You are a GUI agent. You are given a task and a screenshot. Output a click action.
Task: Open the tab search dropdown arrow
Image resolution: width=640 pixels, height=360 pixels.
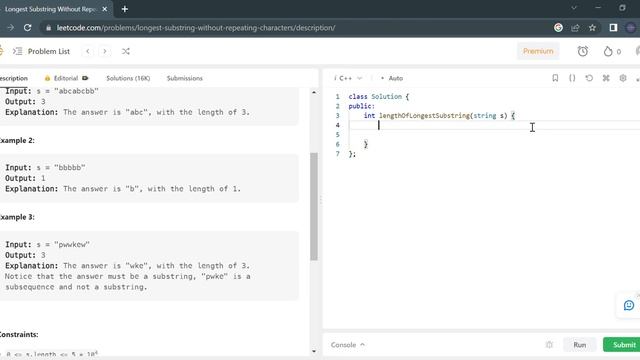pos(574,8)
